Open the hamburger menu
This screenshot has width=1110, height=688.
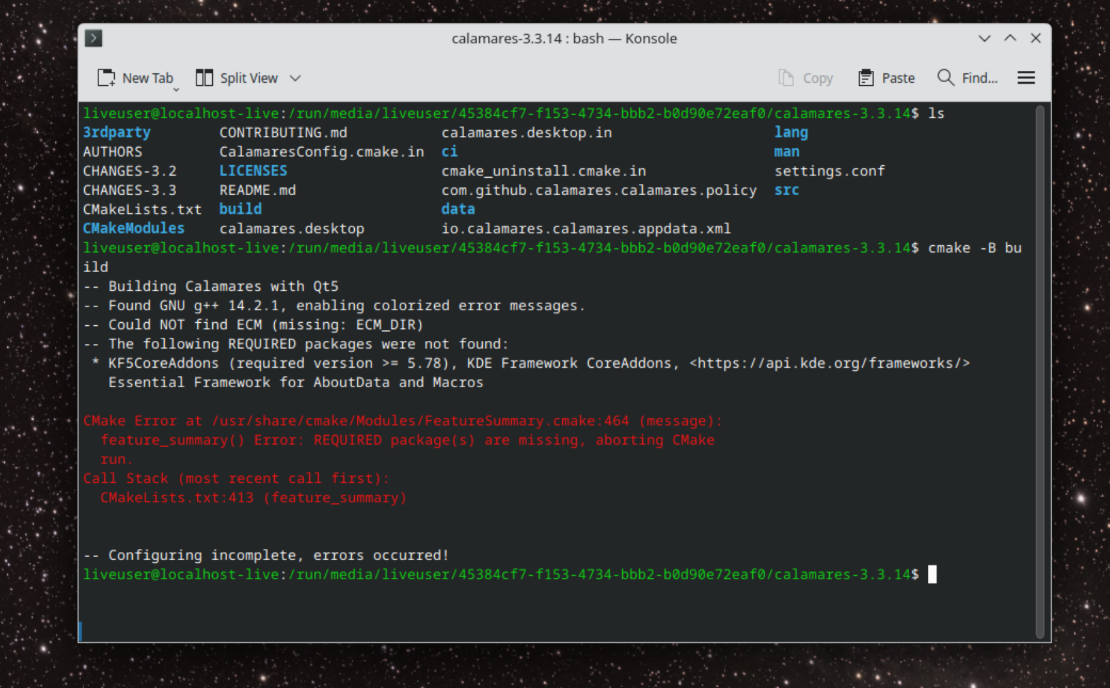(x=1026, y=78)
